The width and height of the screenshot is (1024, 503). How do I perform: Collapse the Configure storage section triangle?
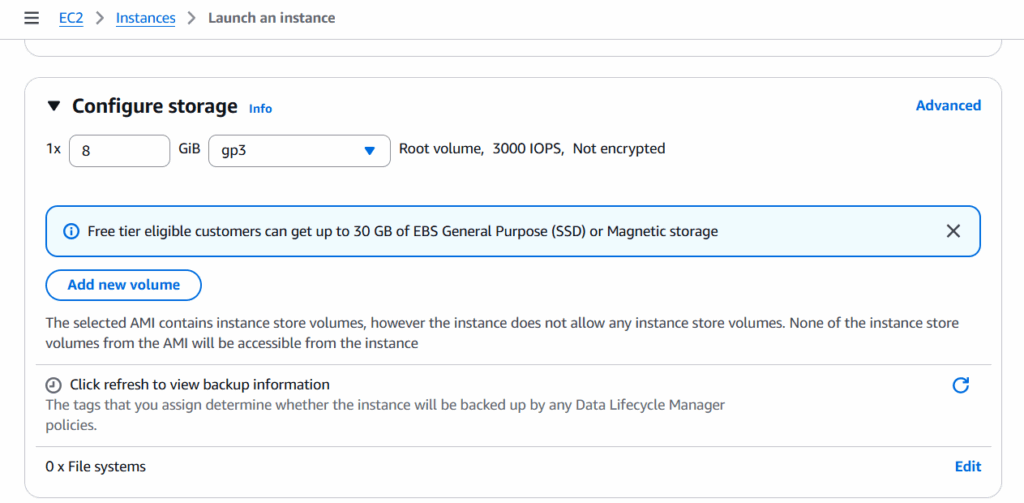54,106
